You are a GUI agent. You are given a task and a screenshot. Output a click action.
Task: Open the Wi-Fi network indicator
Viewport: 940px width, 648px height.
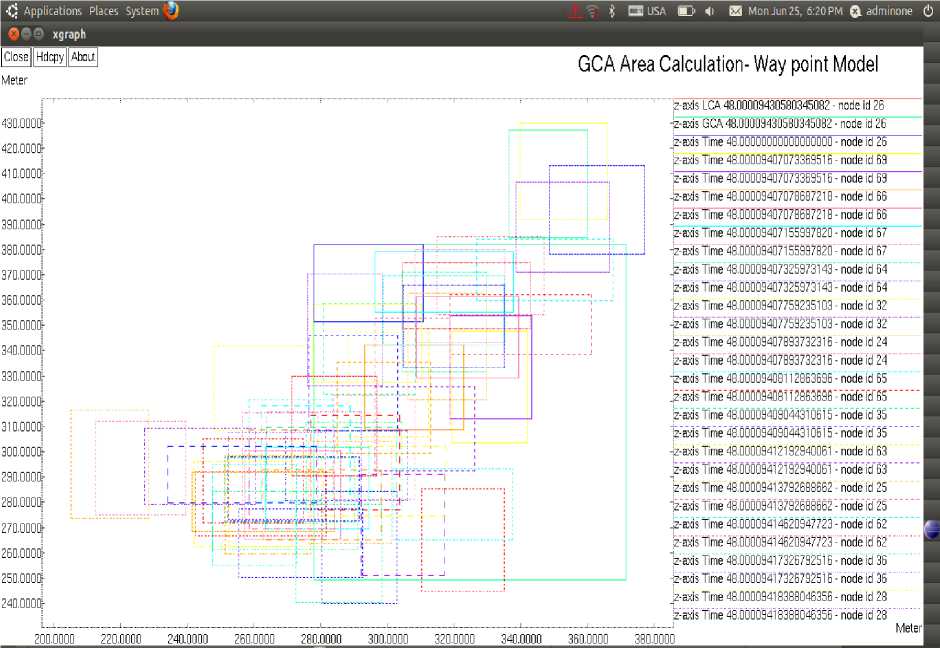(591, 11)
